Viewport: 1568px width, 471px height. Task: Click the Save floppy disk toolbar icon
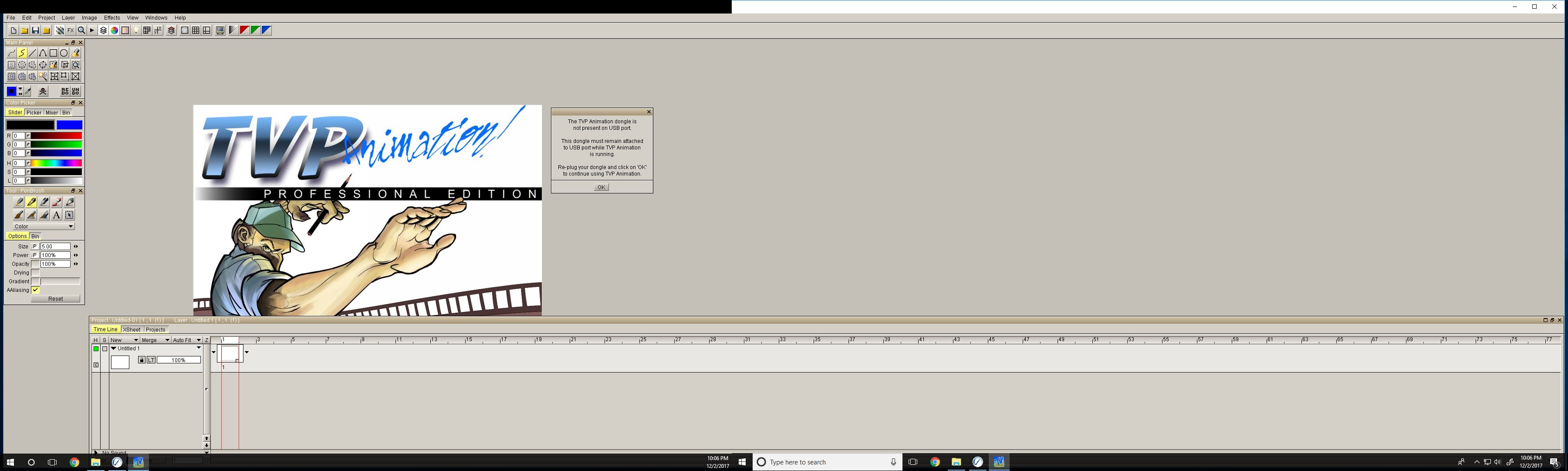(35, 30)
